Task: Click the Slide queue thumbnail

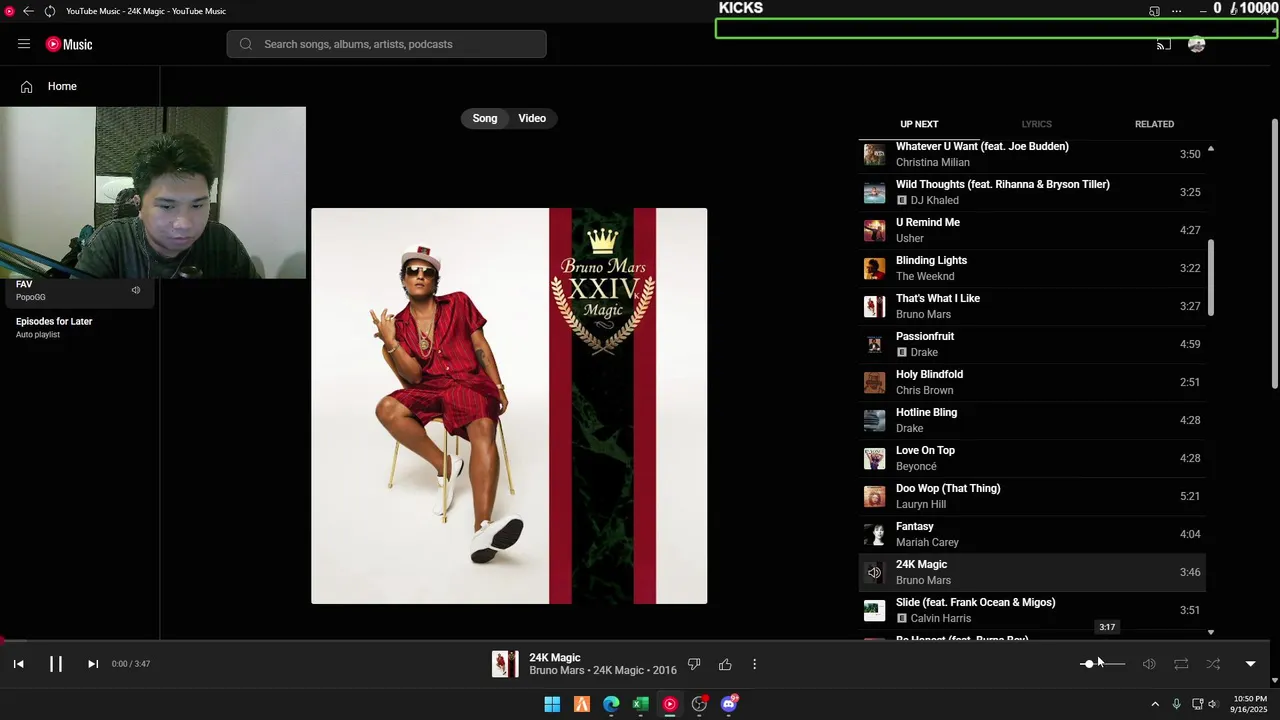Action: pos(874,610)
